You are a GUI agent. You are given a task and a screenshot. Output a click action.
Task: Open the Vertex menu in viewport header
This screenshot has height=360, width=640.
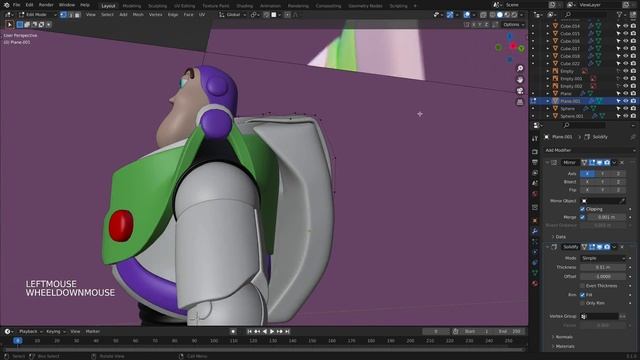155,15
